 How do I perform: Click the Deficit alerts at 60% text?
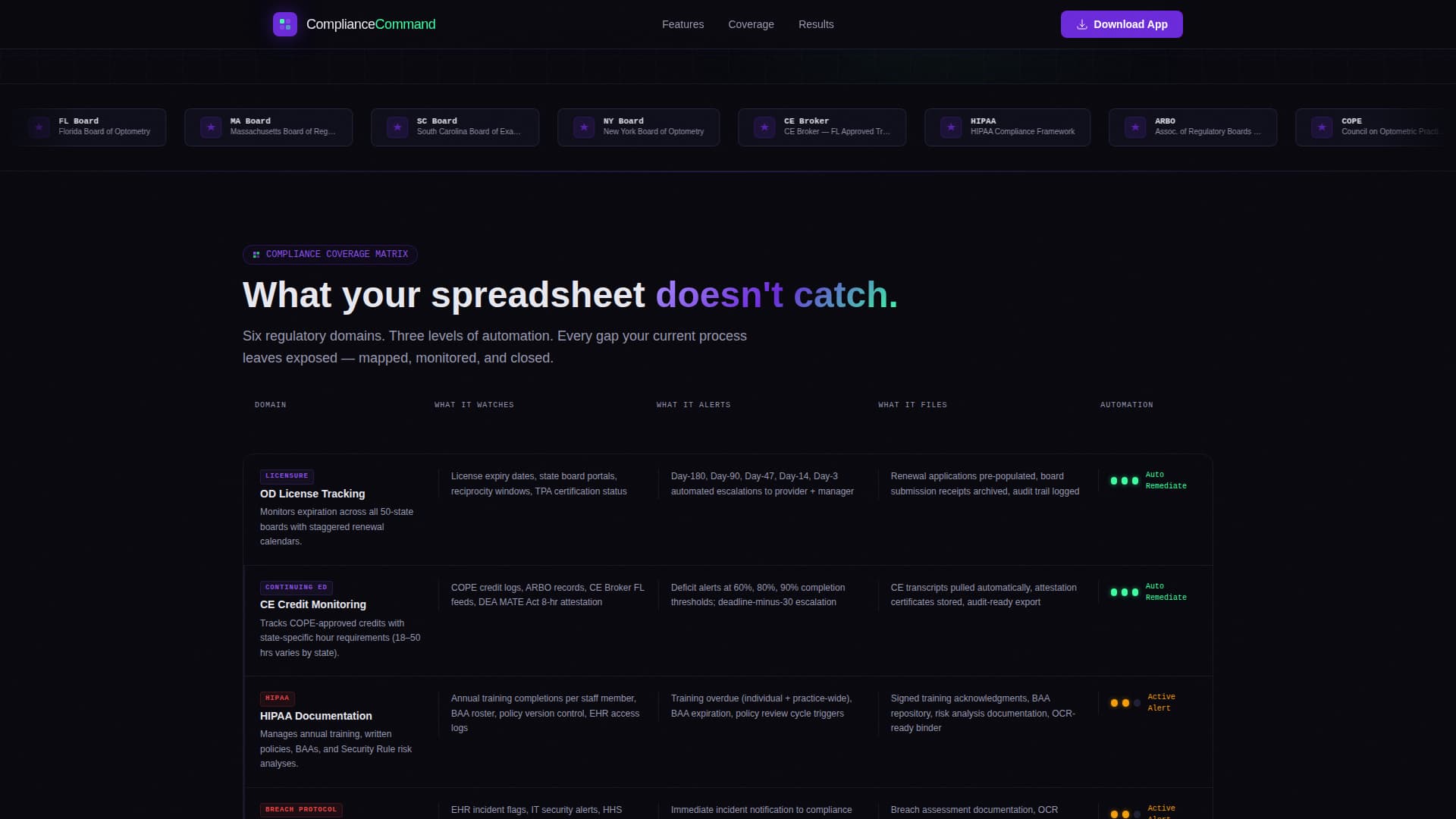click(x=758, y=595)
